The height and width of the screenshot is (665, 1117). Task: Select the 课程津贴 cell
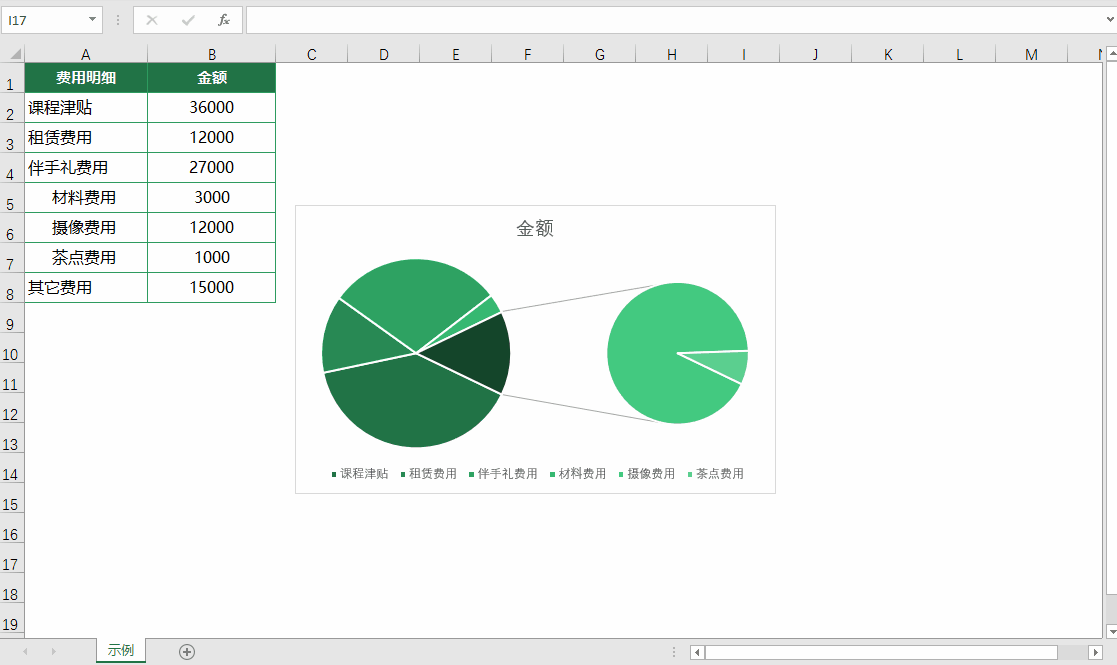pos(85,108)
